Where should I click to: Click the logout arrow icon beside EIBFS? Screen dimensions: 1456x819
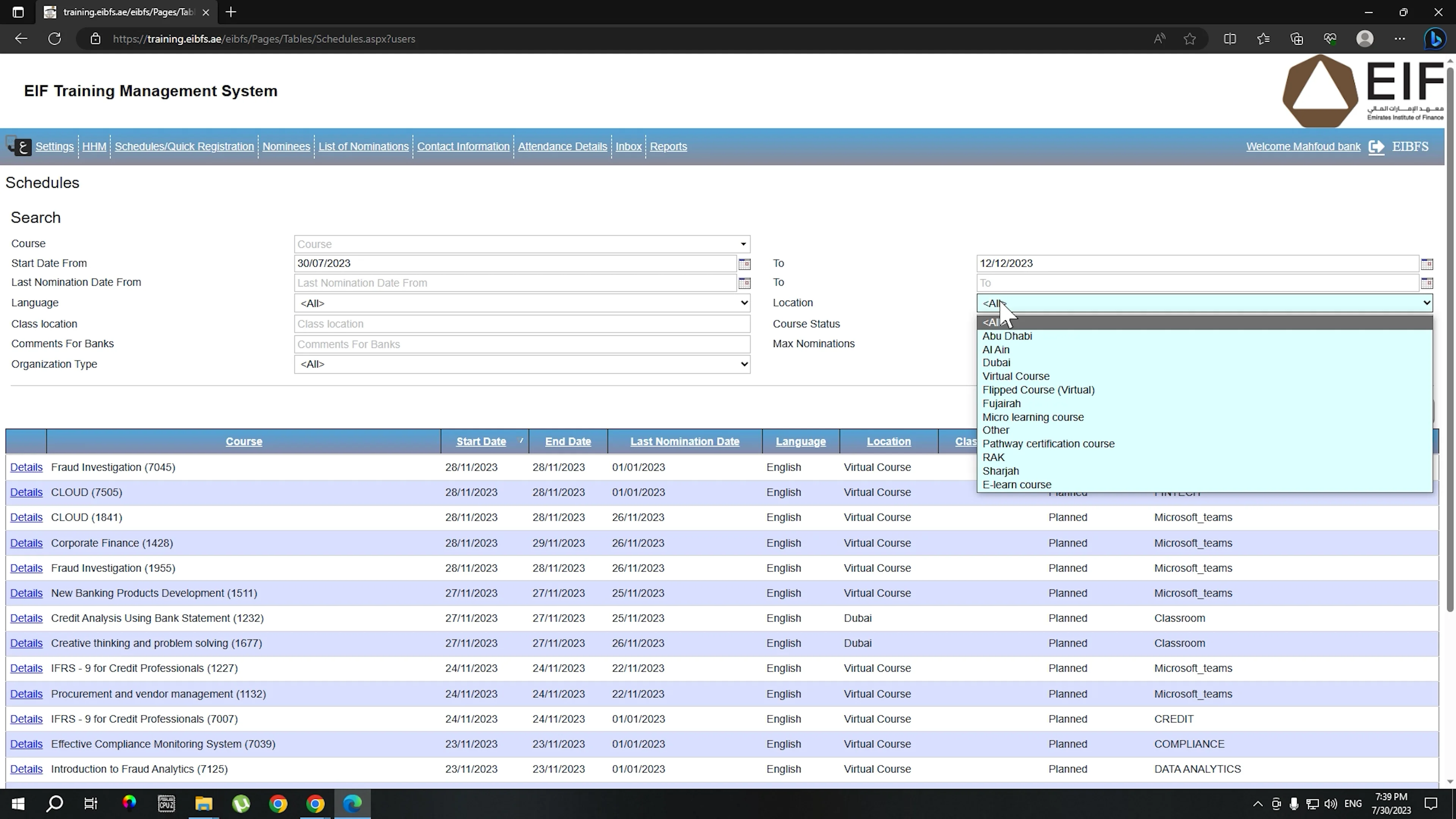pyautogui.click(x=1376, y=147)
